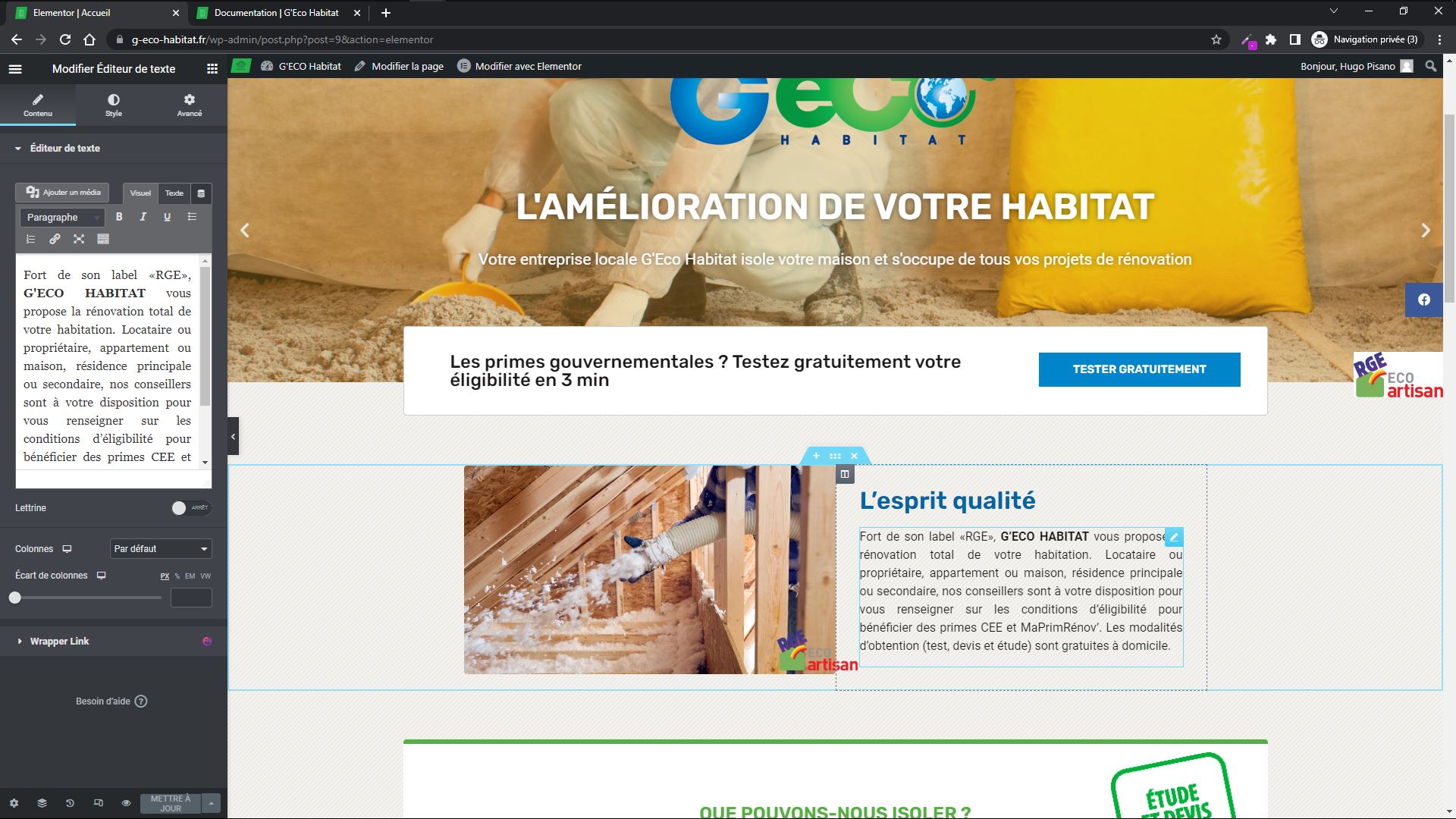
Task: Toggle preview changes eye icon
Action: click(x=126, y=803)
